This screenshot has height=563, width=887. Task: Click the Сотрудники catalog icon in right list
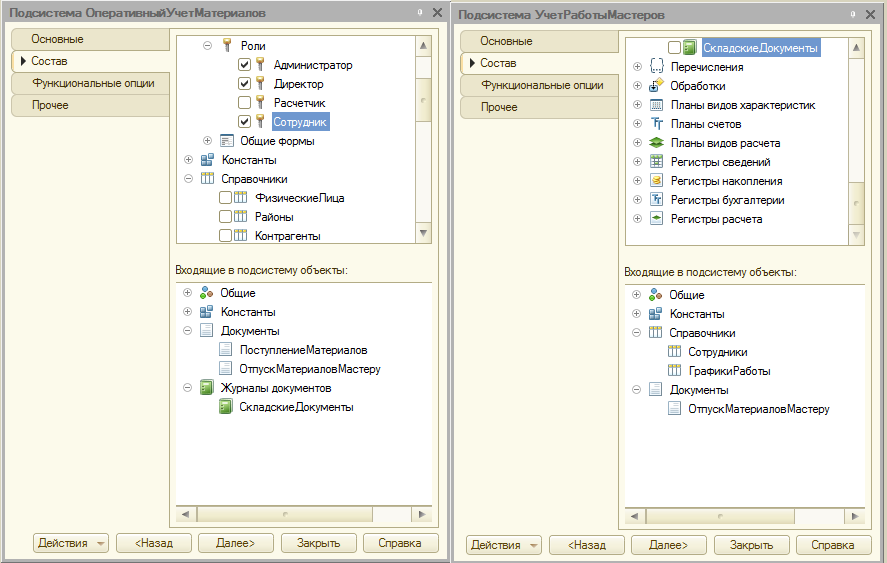(674, 351)
